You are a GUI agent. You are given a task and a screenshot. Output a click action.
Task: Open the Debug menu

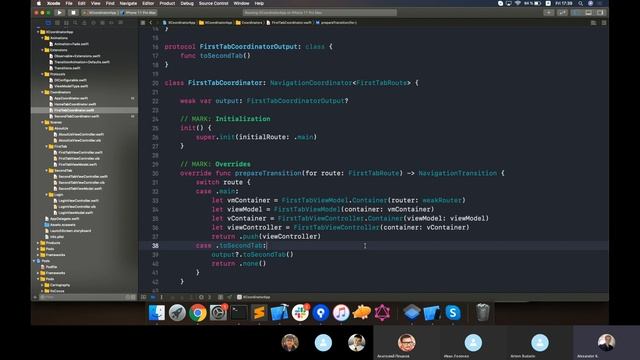point(187,3)
